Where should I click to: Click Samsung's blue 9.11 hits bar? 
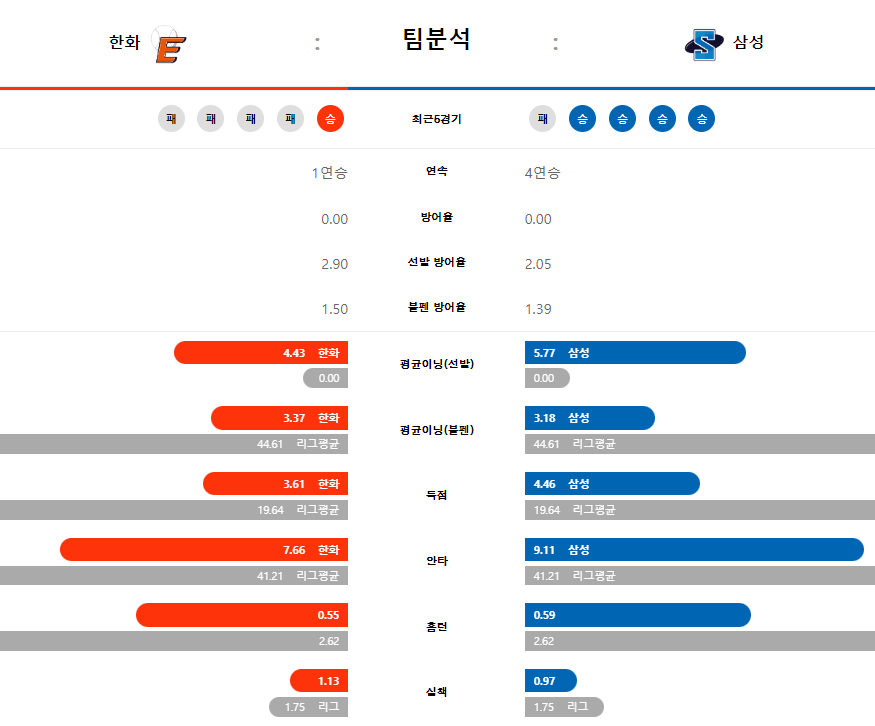point(694,550)
